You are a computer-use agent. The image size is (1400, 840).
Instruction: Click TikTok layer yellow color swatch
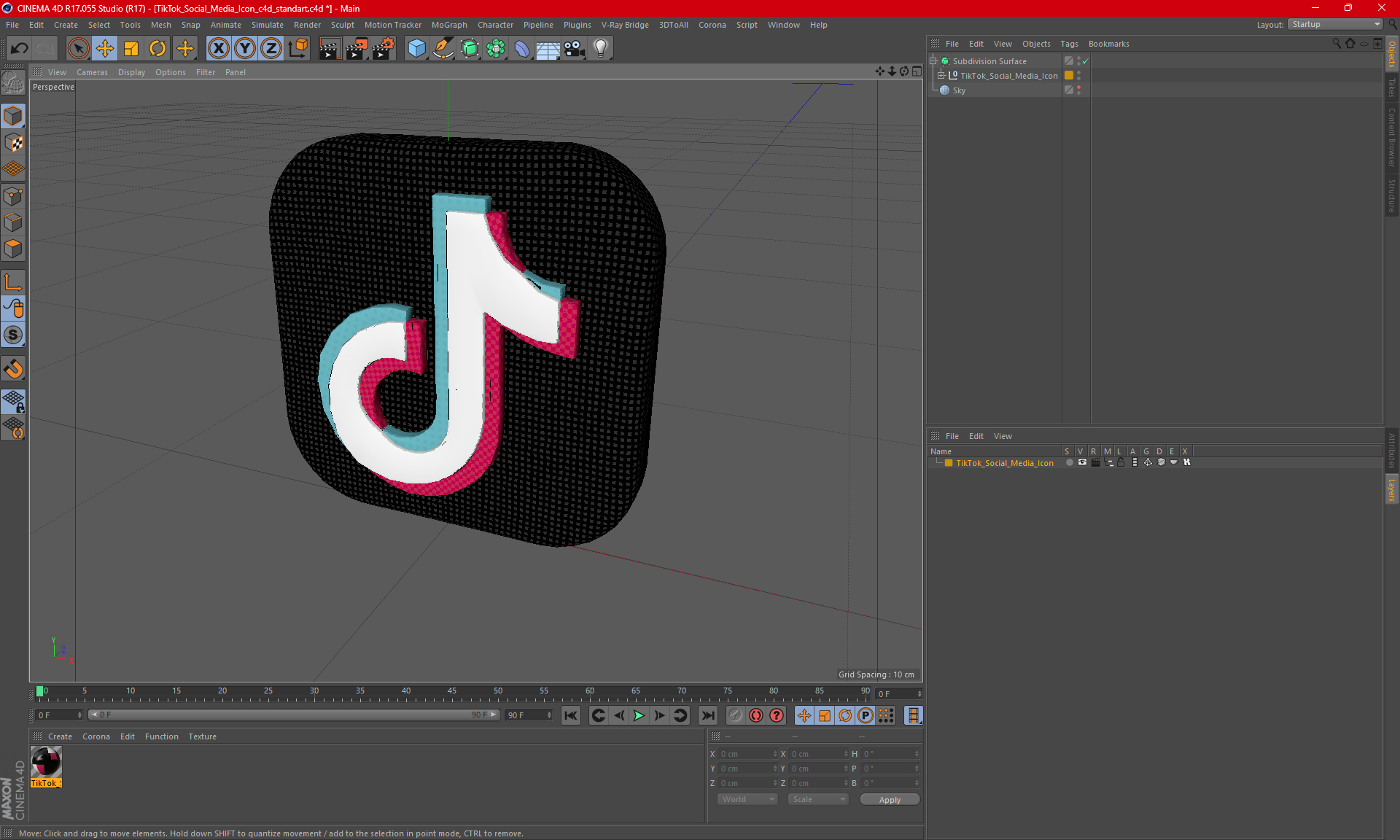click(949, 462)
